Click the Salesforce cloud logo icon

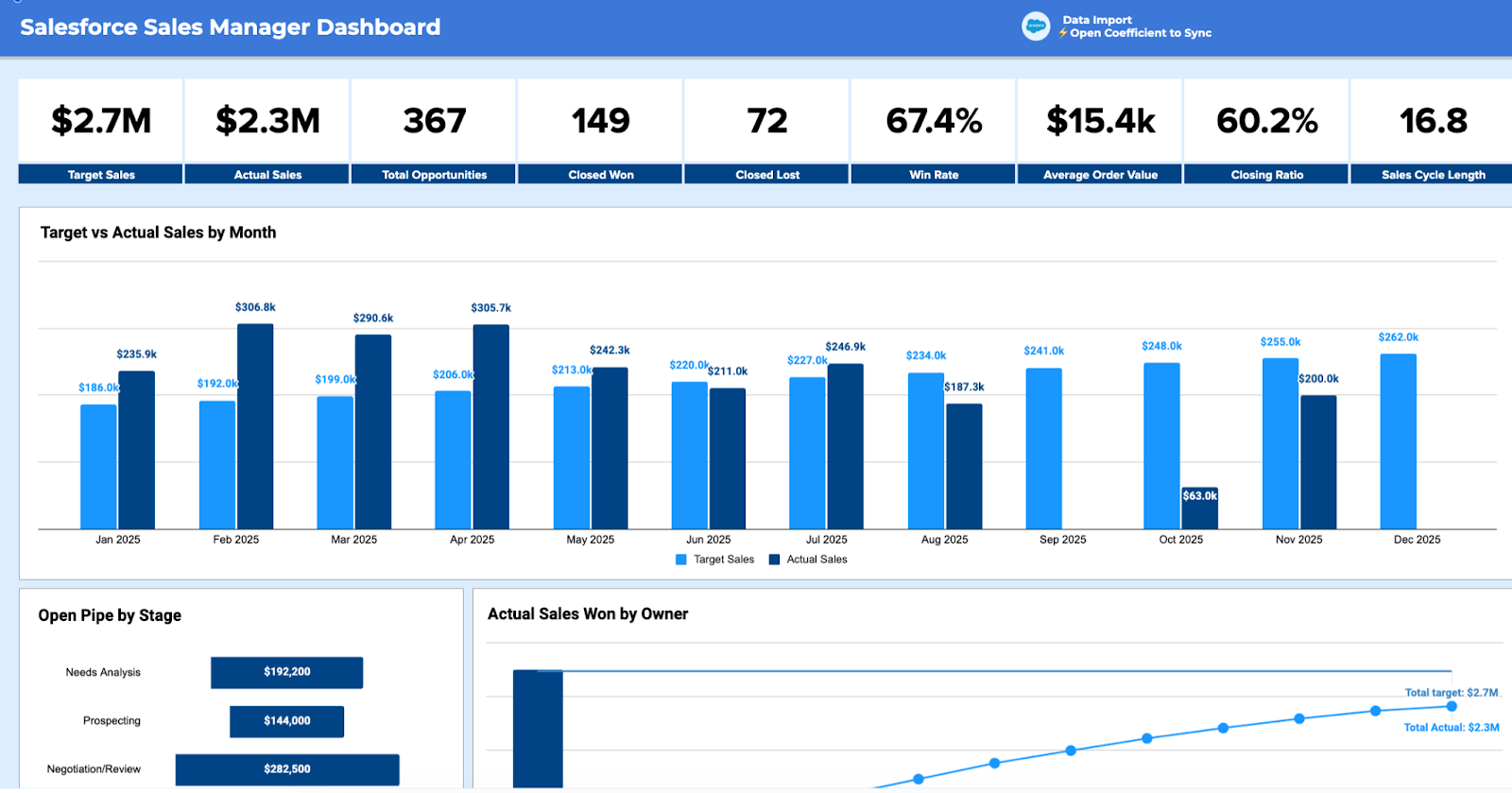(x=1036, y=26)
